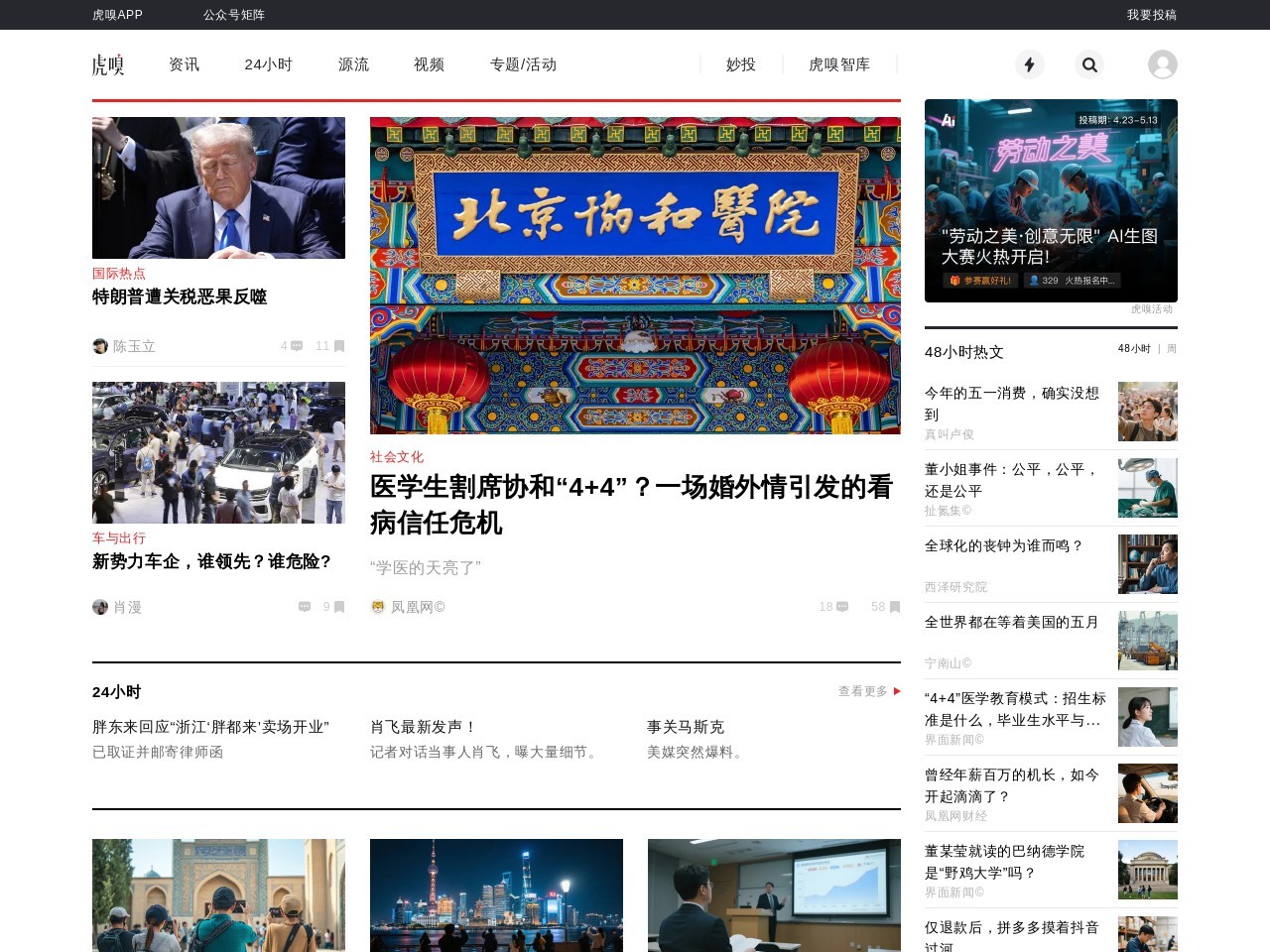Click Shanghai night skyline thumbnail
Viewport: 1270px width, 952px height.
[496, 895]
